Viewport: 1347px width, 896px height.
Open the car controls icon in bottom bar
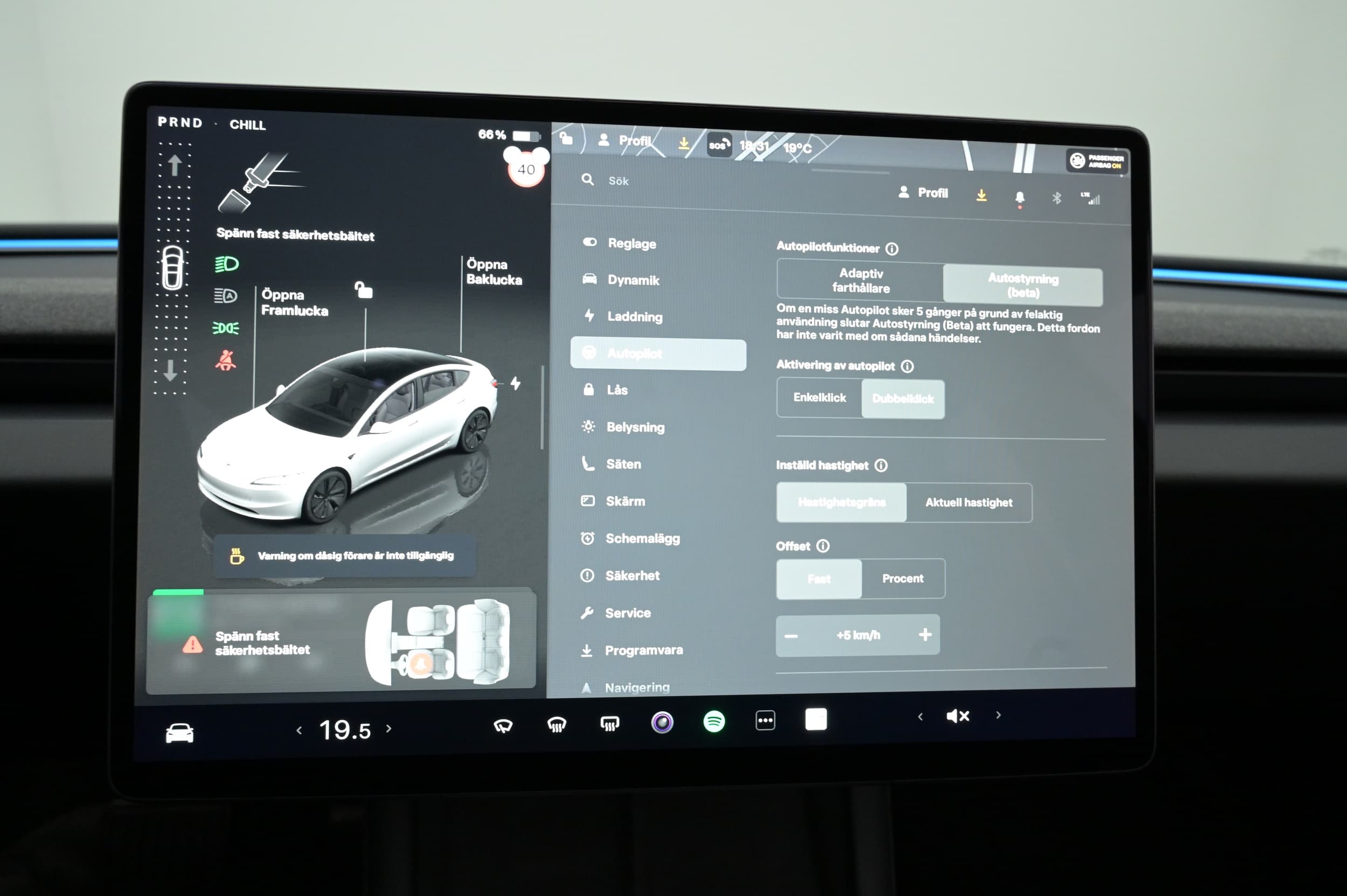[179, 733]
